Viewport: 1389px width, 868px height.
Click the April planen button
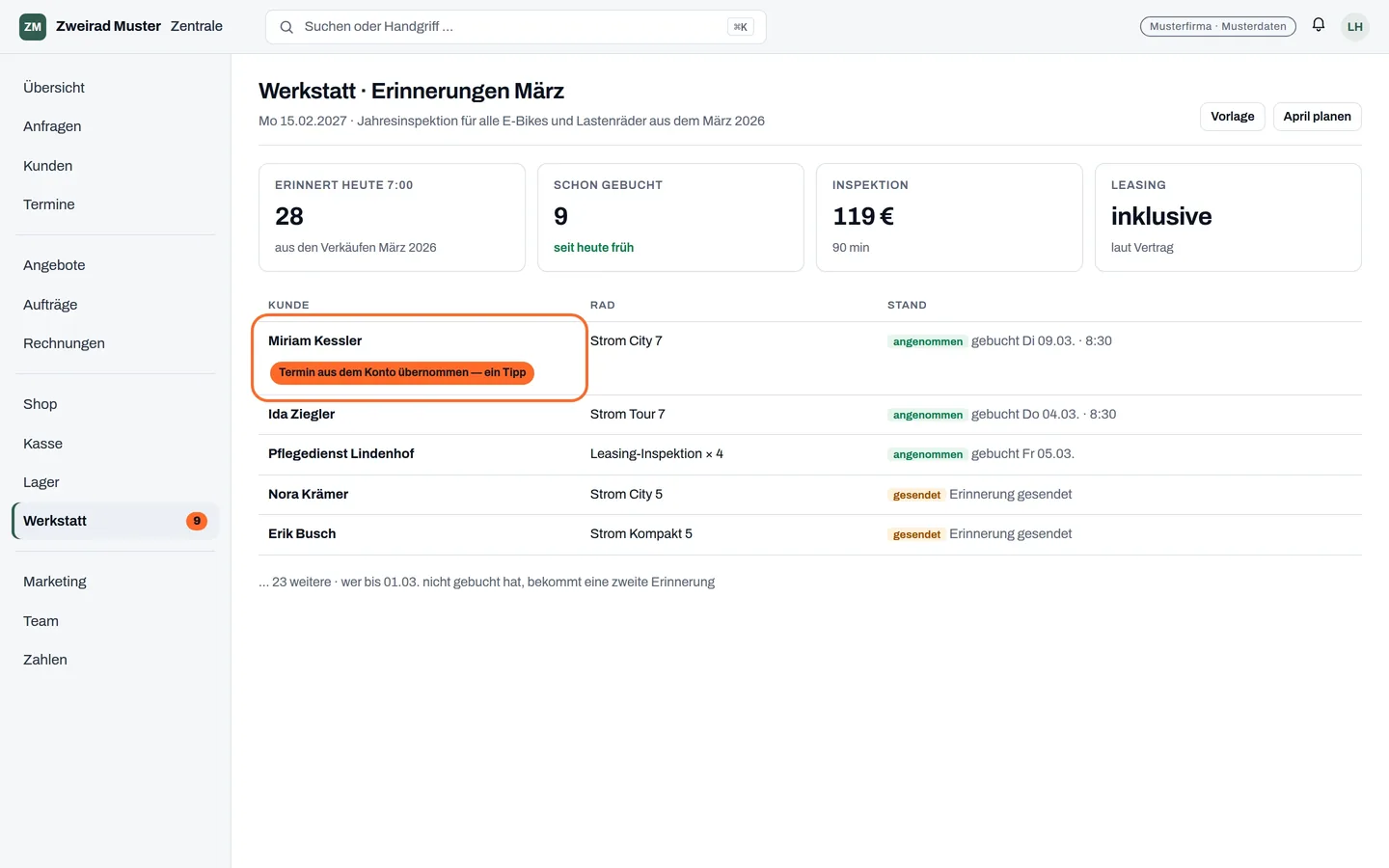1317,117
